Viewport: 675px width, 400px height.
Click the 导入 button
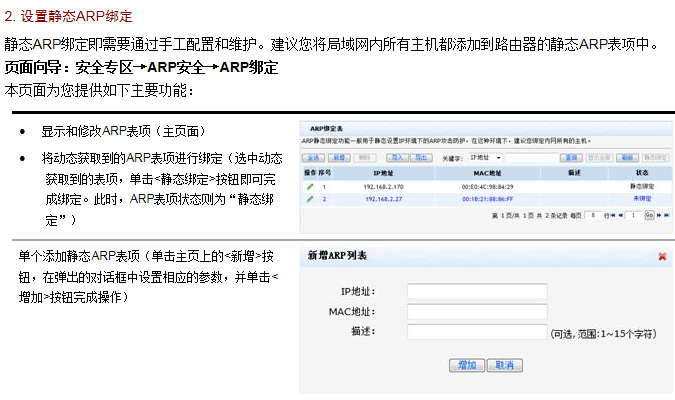[x=397, y=158]
